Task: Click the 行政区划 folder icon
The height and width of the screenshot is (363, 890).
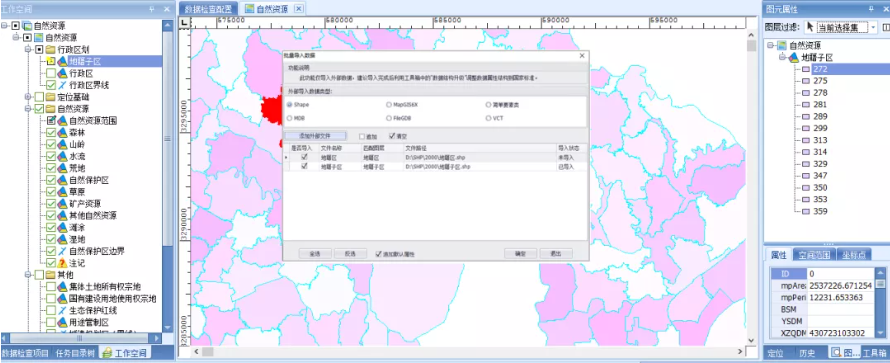Action: click(x=51, y=49)
